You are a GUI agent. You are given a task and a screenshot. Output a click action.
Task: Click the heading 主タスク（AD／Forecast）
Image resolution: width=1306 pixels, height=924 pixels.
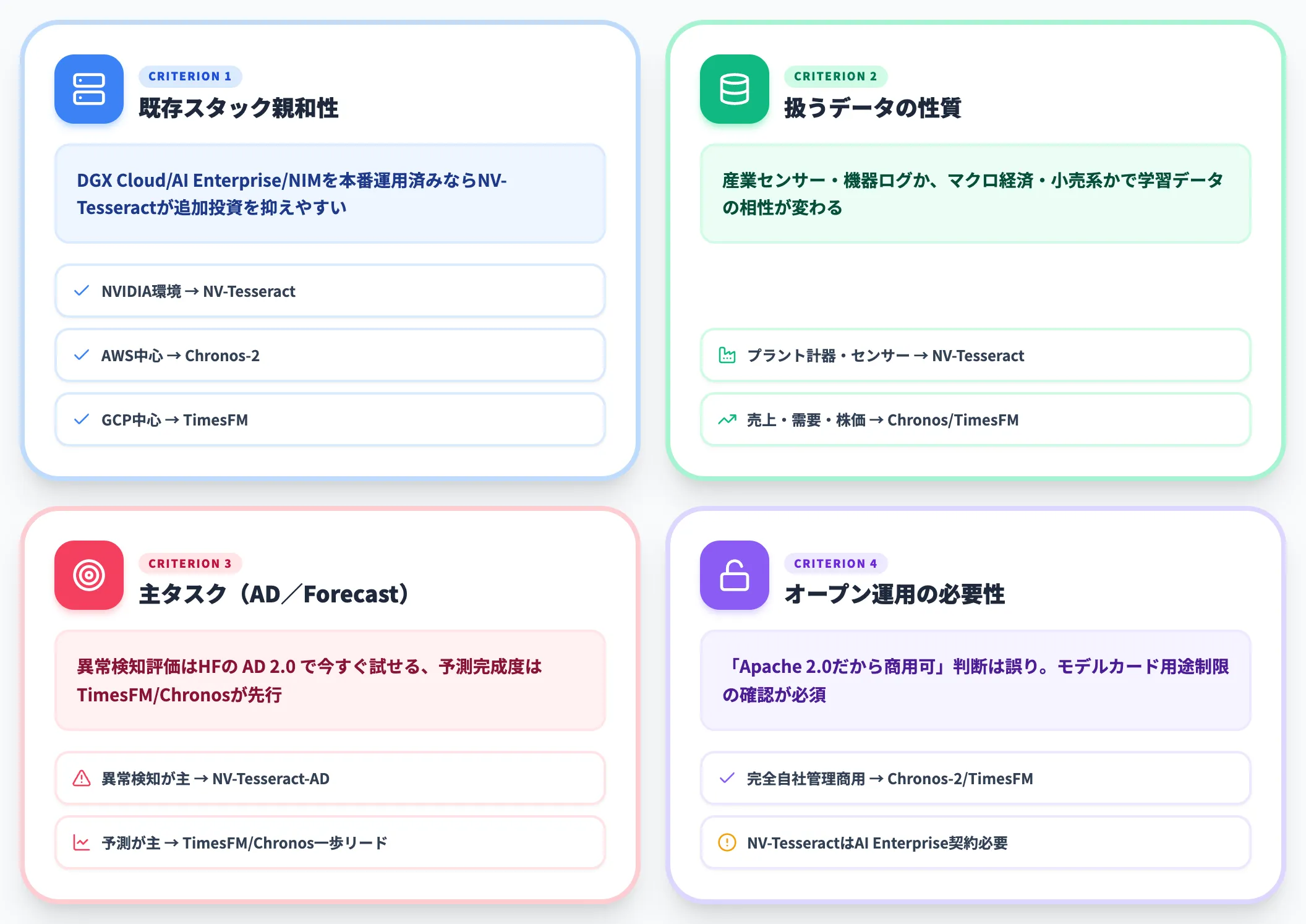pyautogui.click(x=273, y=594)
